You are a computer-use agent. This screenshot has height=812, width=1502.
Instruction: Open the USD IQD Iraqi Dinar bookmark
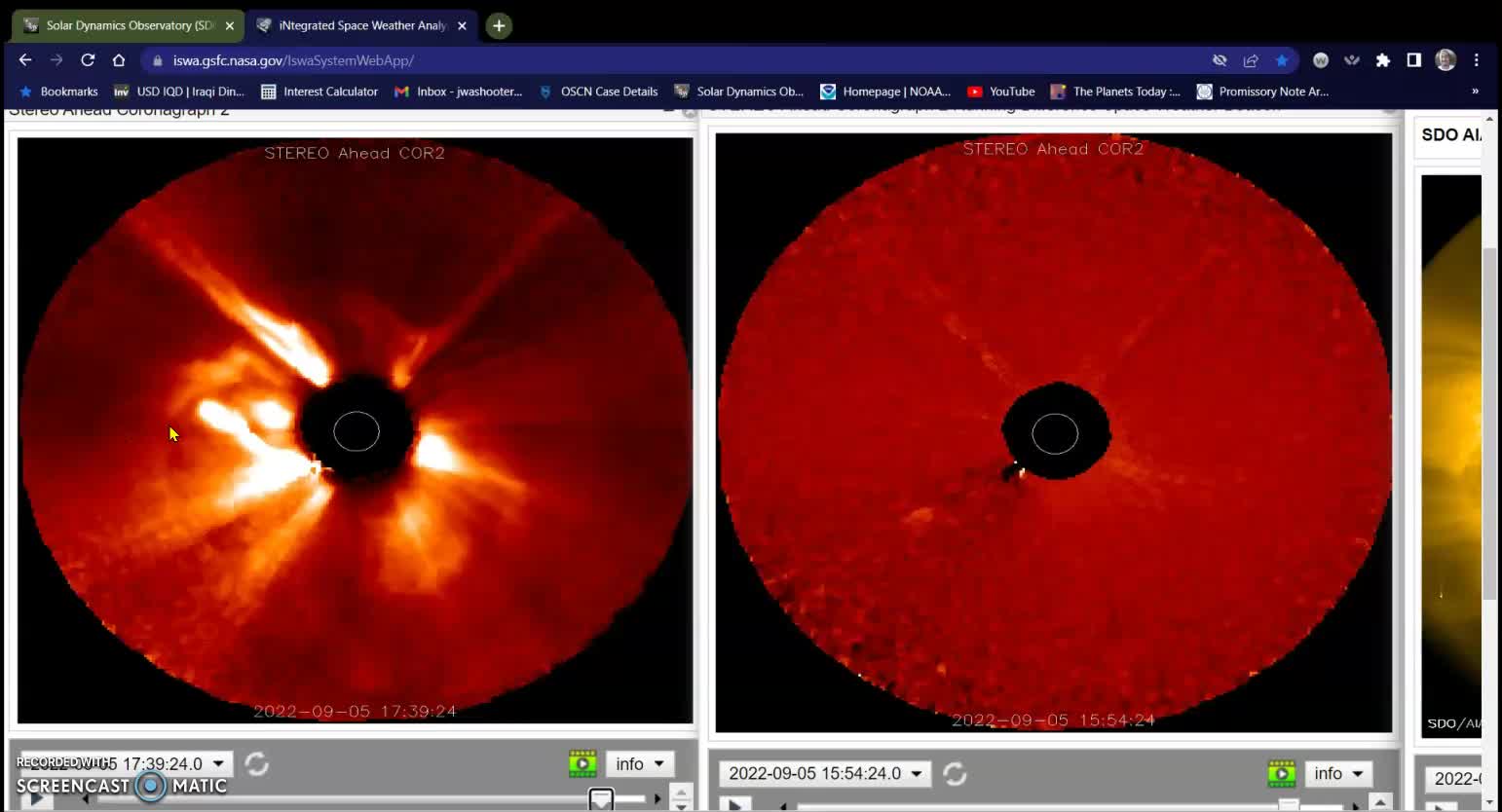(x=179, y=92)
